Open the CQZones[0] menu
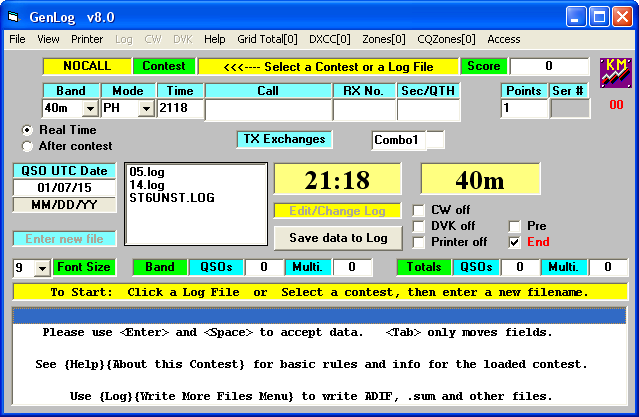Viewport: 639px width, 417px height. coord(446,39)
